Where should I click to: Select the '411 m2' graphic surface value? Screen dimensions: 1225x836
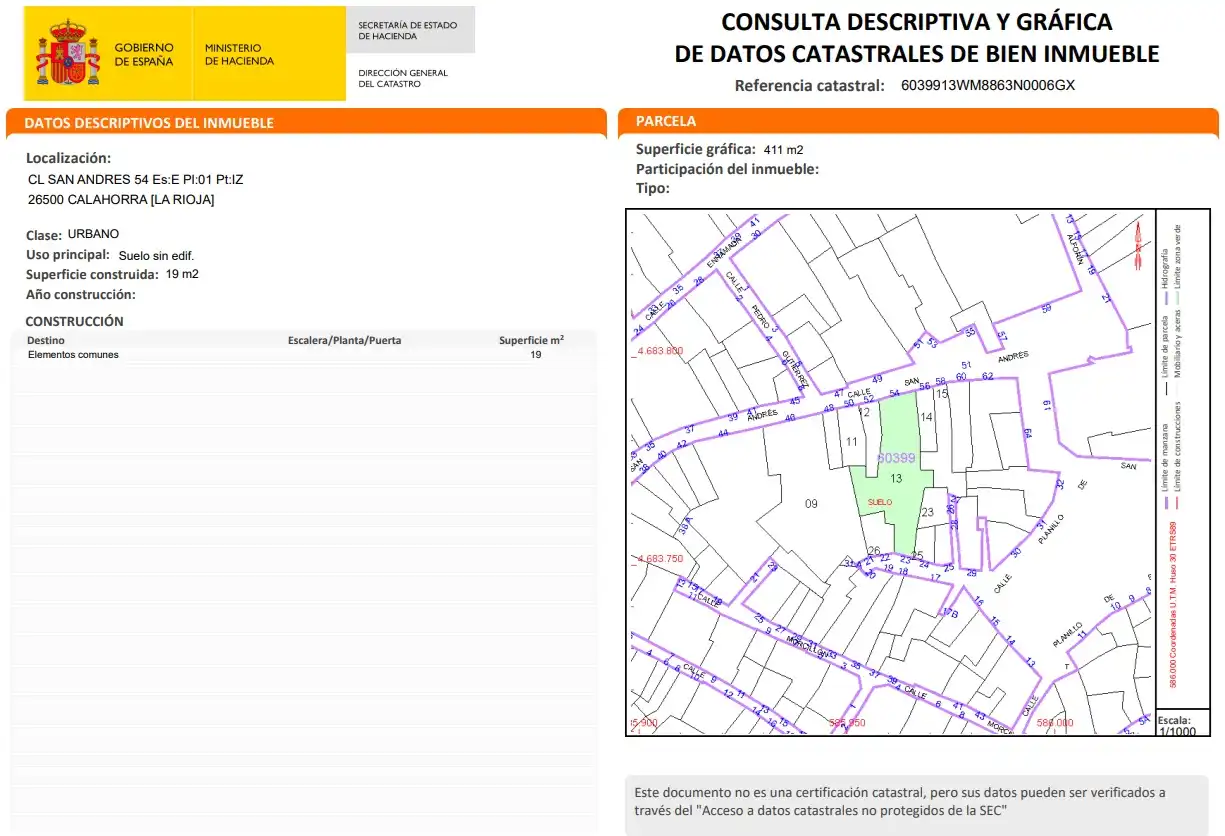click(784, 149)
